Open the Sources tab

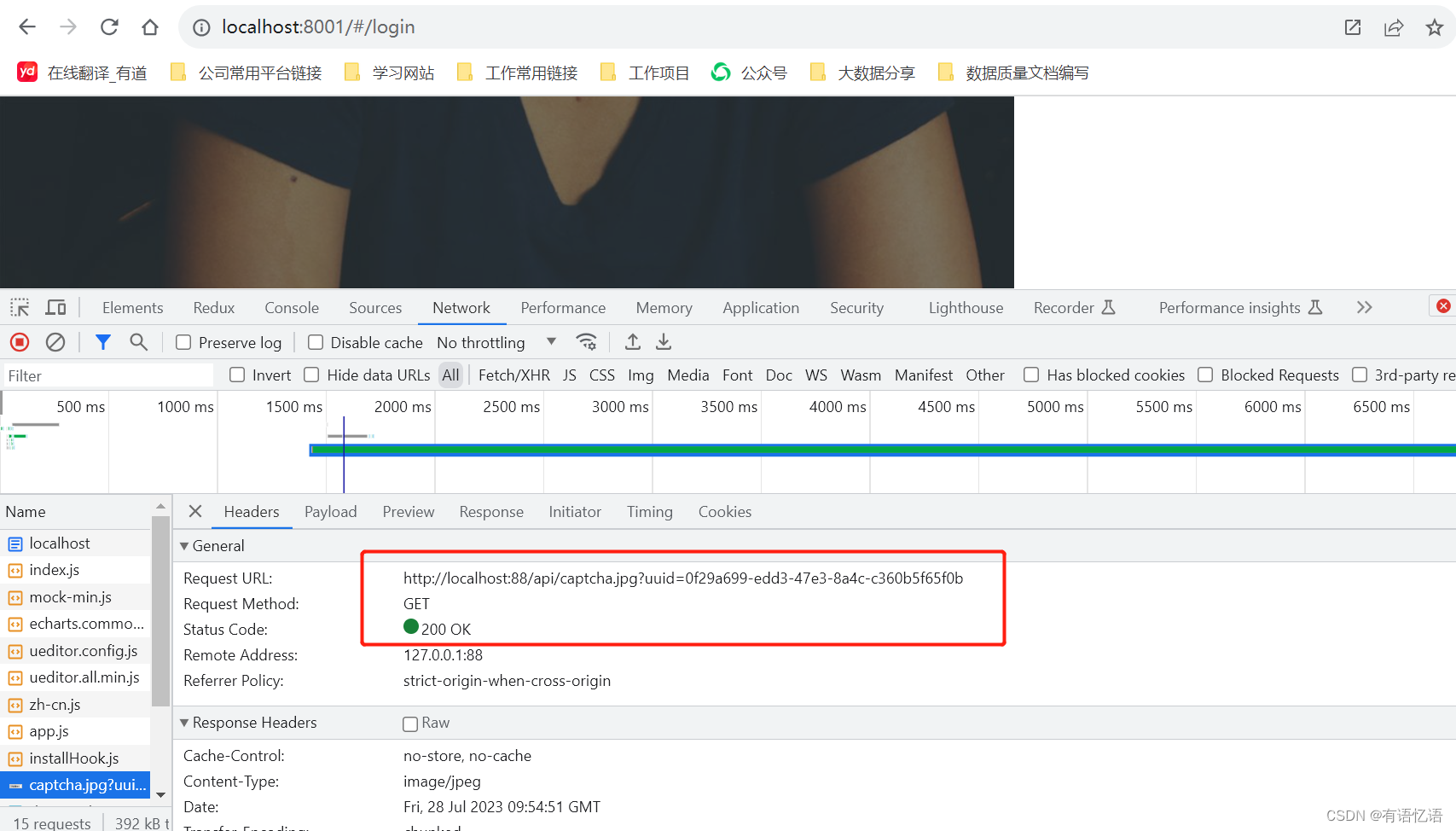(x=375, y=307)
